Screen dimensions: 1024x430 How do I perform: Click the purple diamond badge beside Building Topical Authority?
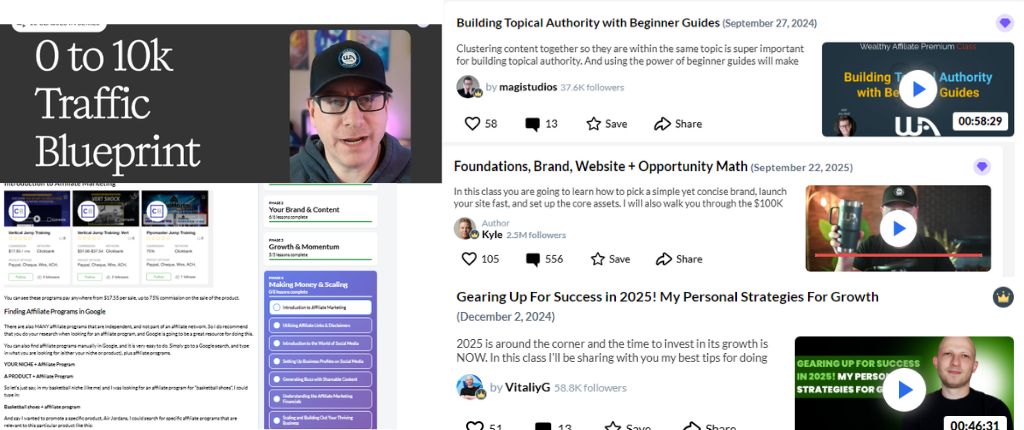(1004, 24)
